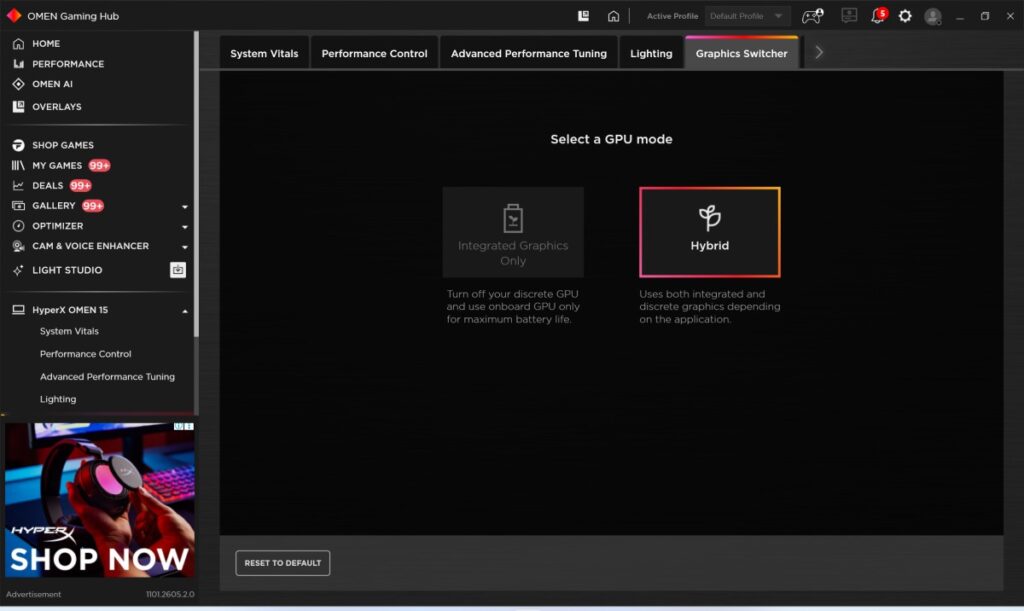Expand Cam & Voice Enhancer arrow
The width and height of the screenshot is (1024, 611).
tap(185, 247)
